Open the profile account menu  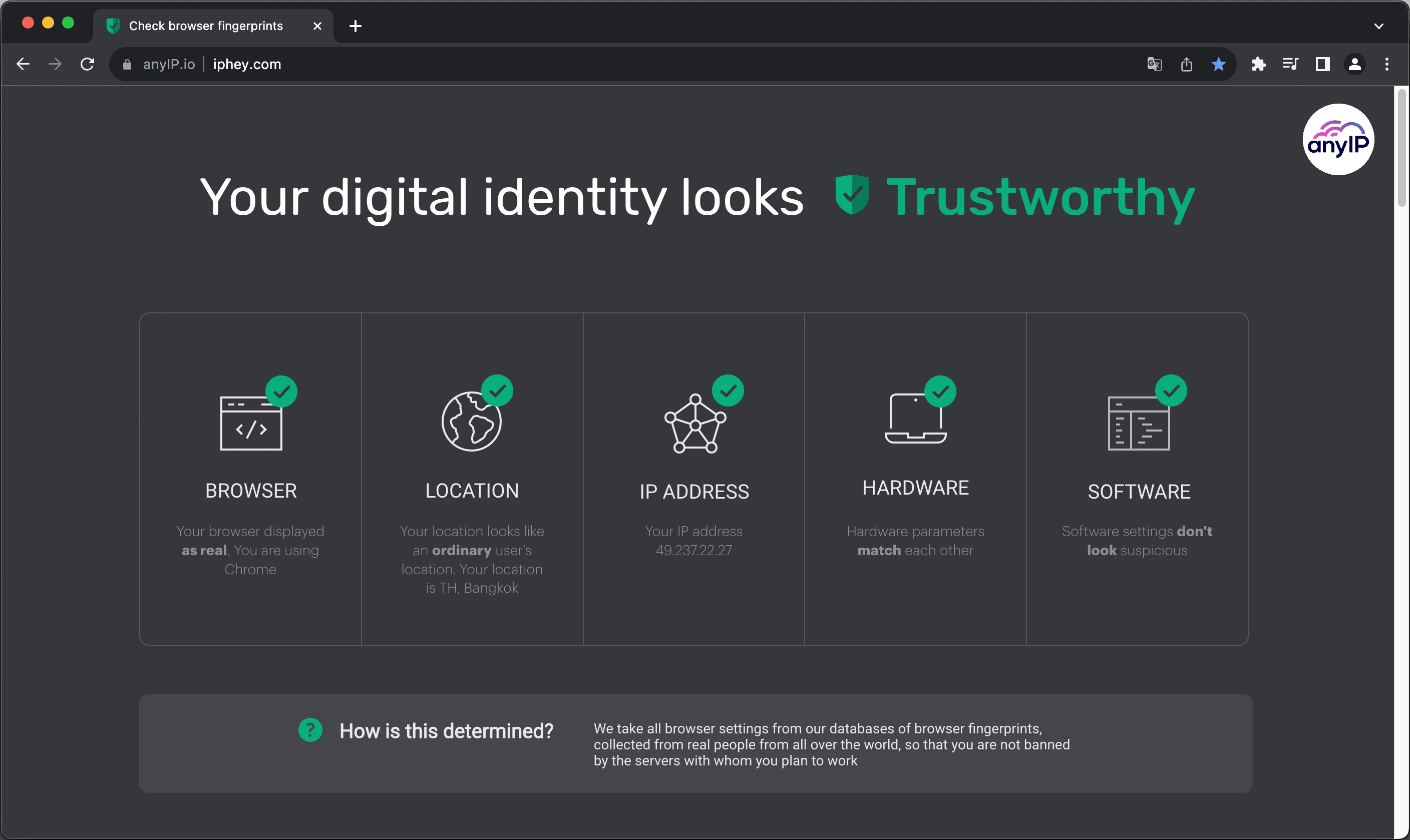[x=1354, y=65]
